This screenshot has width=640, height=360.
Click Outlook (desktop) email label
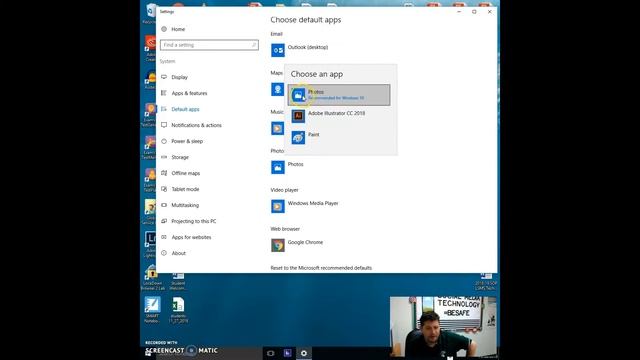click(x=308, y=47)
